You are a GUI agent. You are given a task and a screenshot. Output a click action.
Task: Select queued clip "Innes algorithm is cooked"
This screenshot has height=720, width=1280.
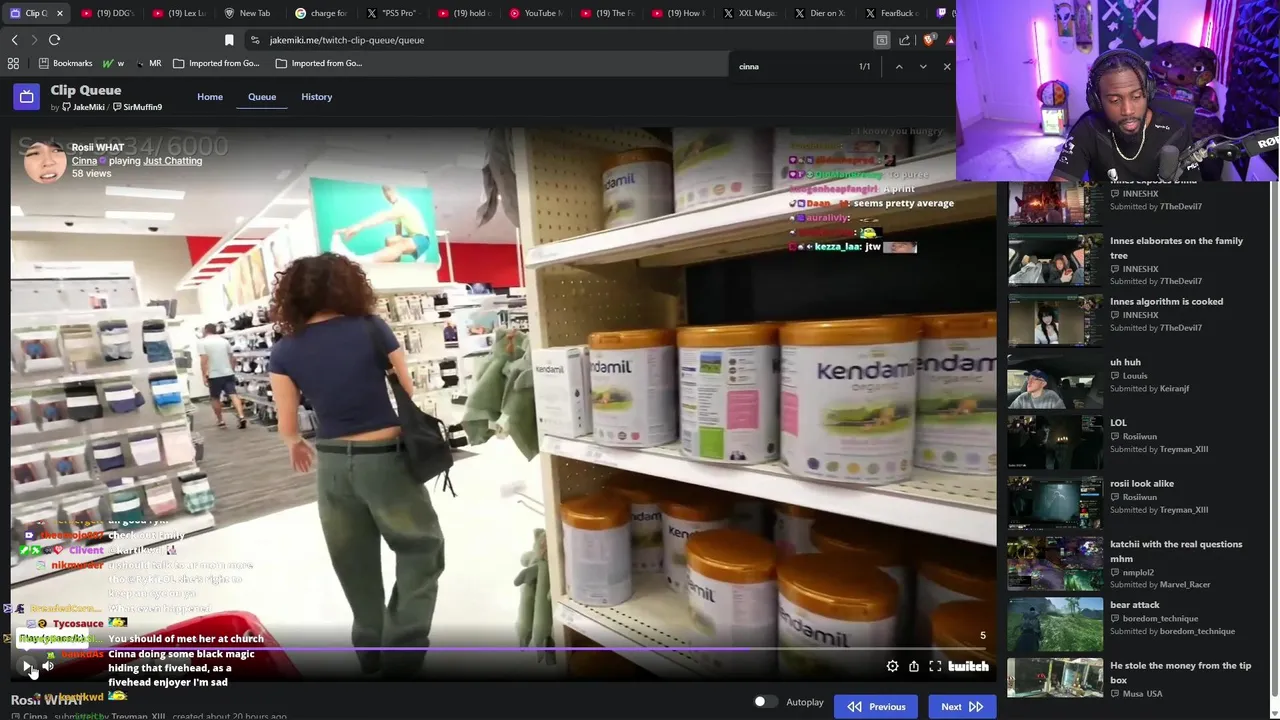[1138, 321]
